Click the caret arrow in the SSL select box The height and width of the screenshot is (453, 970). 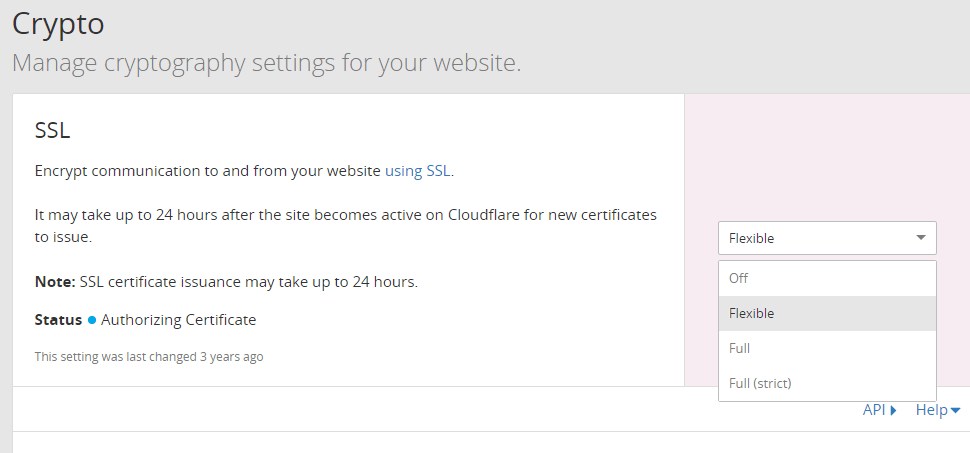920,238
